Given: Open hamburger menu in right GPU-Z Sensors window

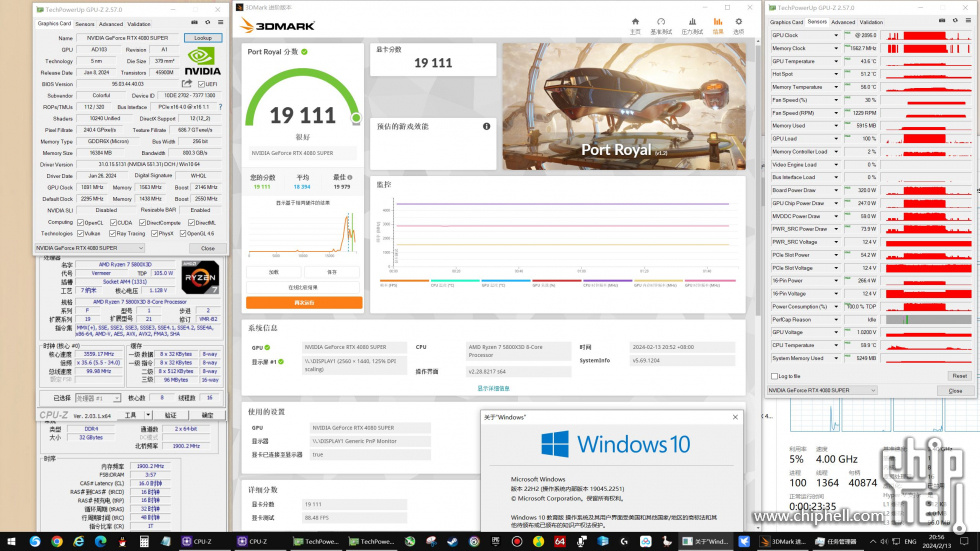Looking at the screenshot, I should pos(968,21).
